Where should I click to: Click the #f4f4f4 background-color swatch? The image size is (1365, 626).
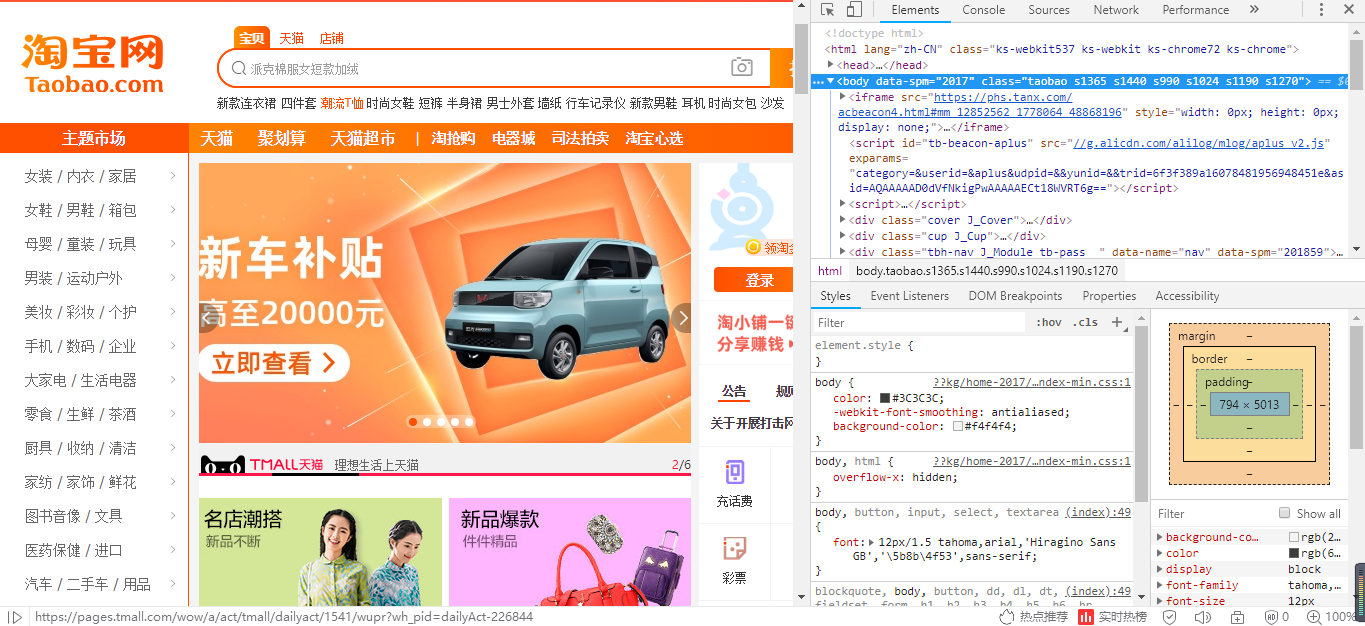958,426
